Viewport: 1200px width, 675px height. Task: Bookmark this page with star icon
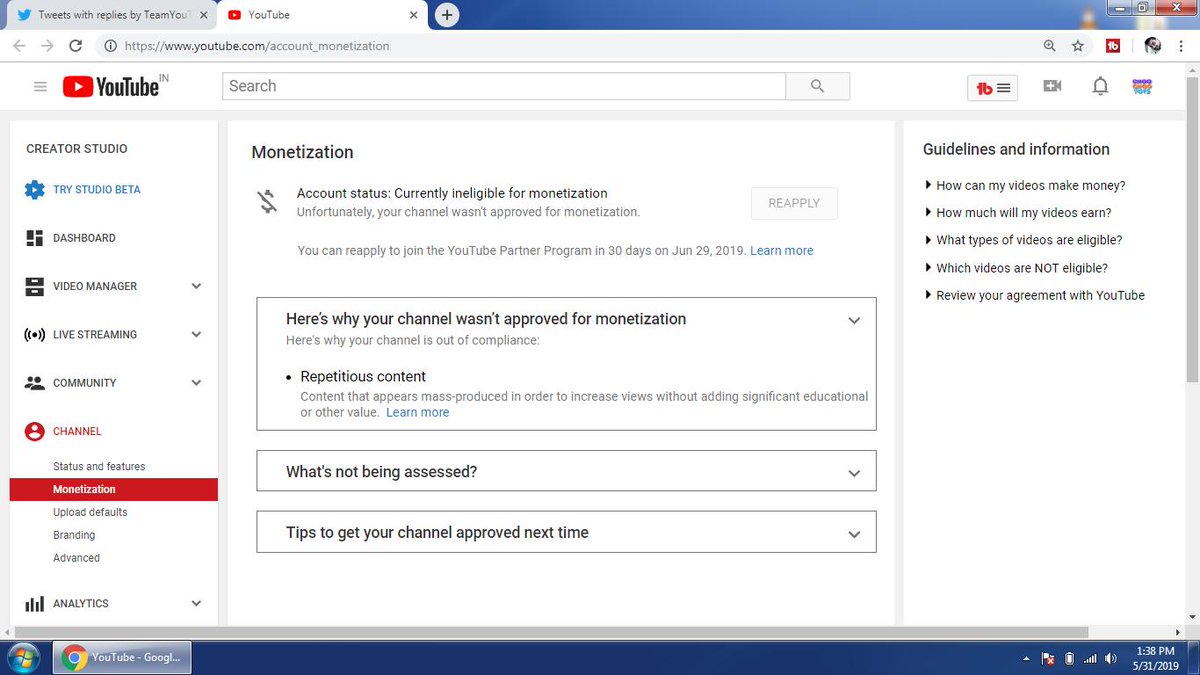point(1077,46)
